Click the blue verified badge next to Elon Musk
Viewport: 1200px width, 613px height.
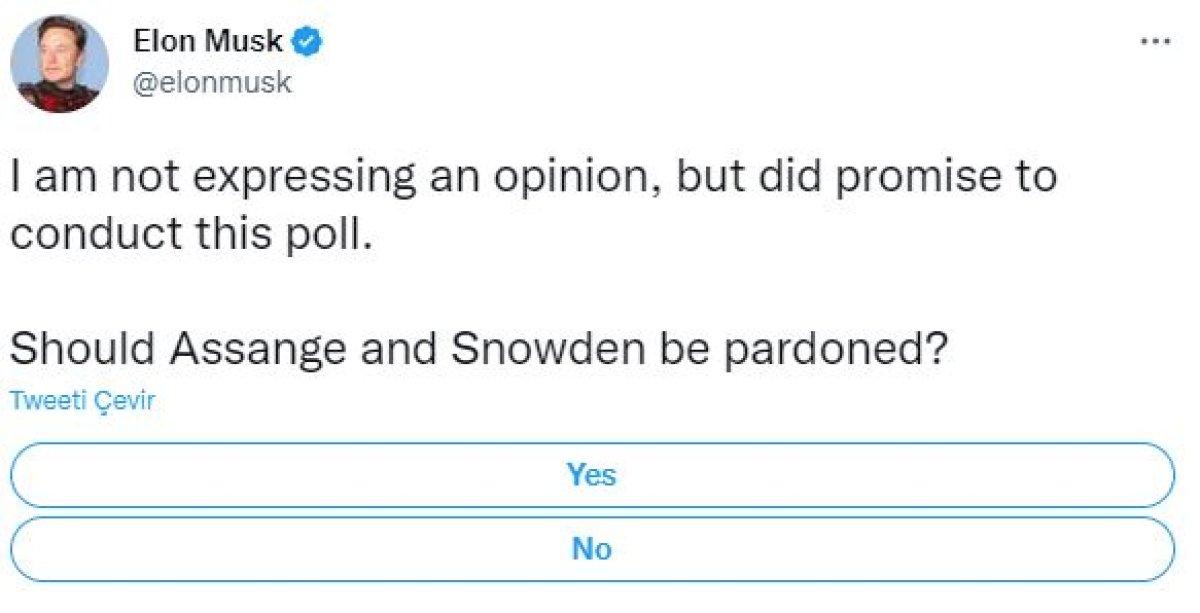click(307, 41)
